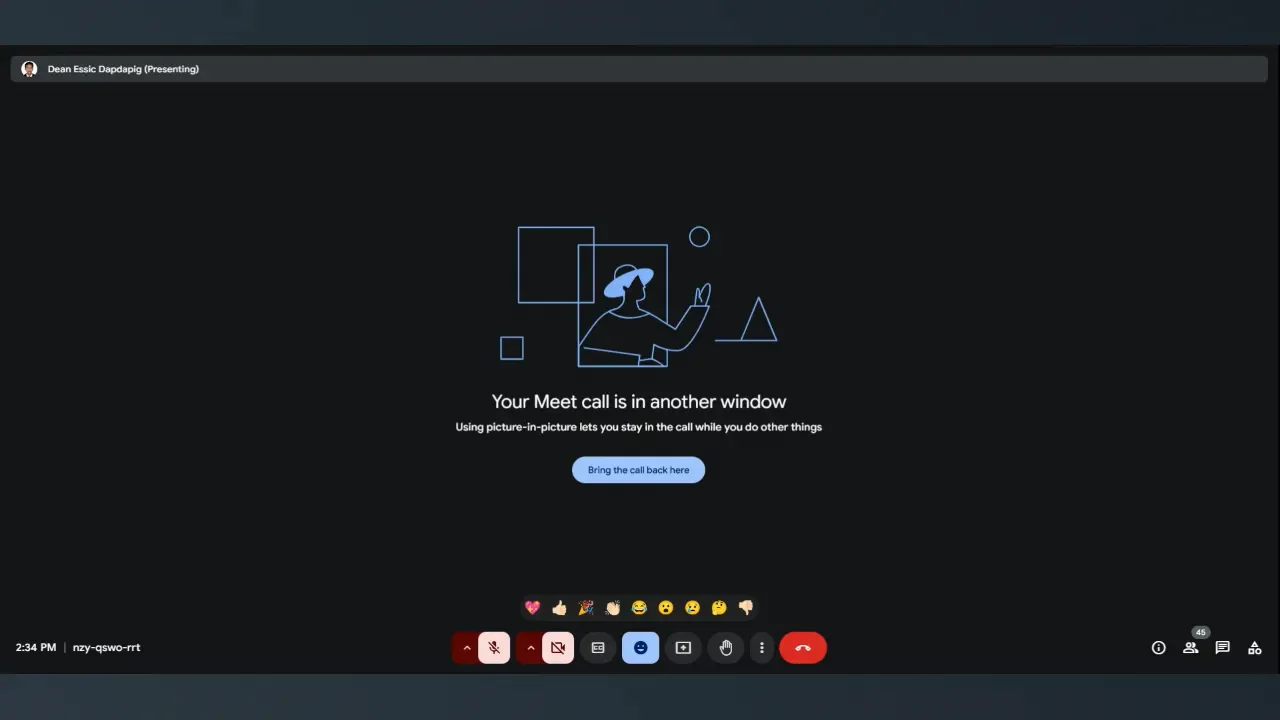Turn on the camera button
Viewport: 1280px width, 720px height.
(558, 648)
